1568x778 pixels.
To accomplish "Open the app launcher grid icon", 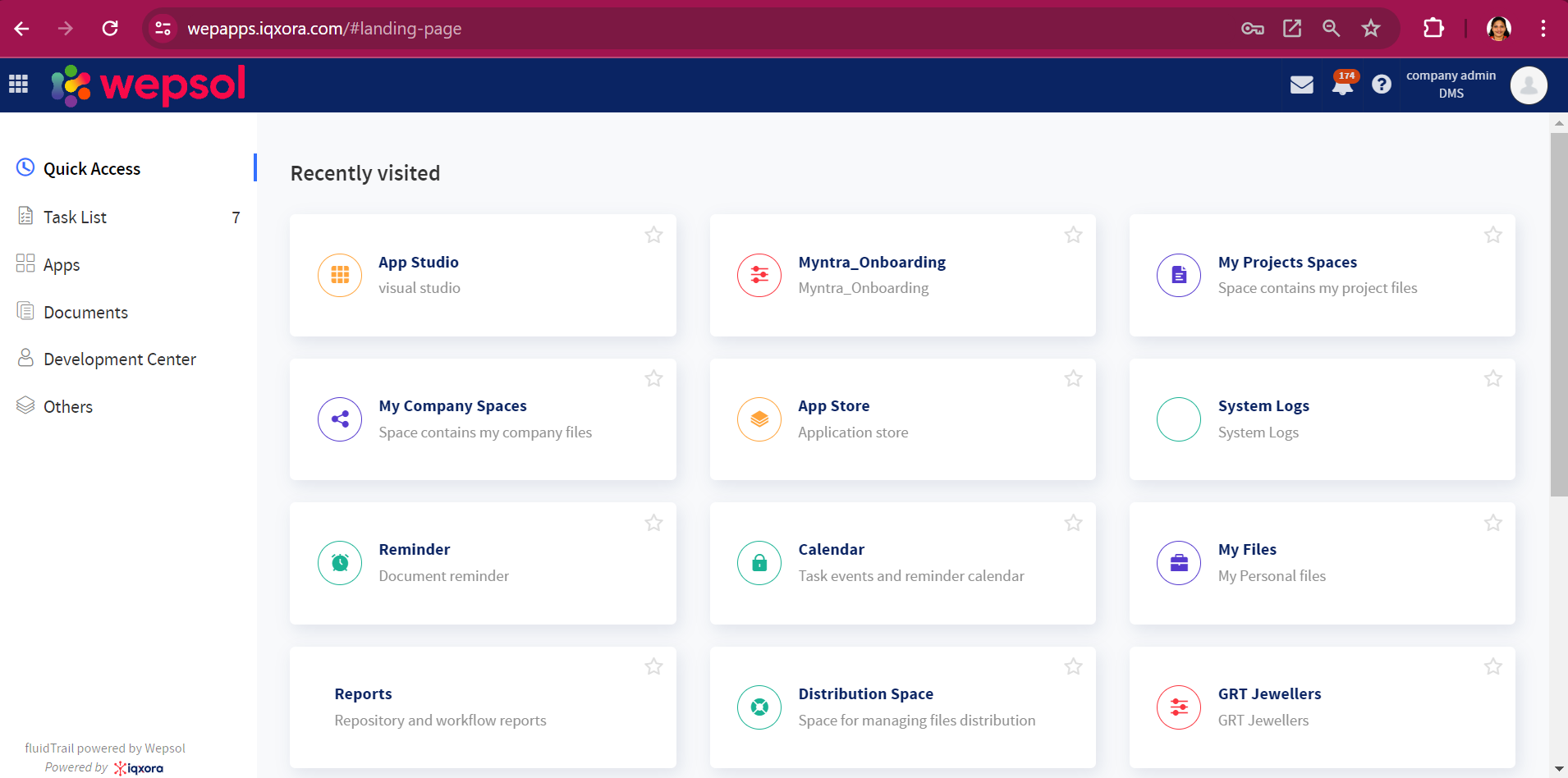I will point(18,85).
